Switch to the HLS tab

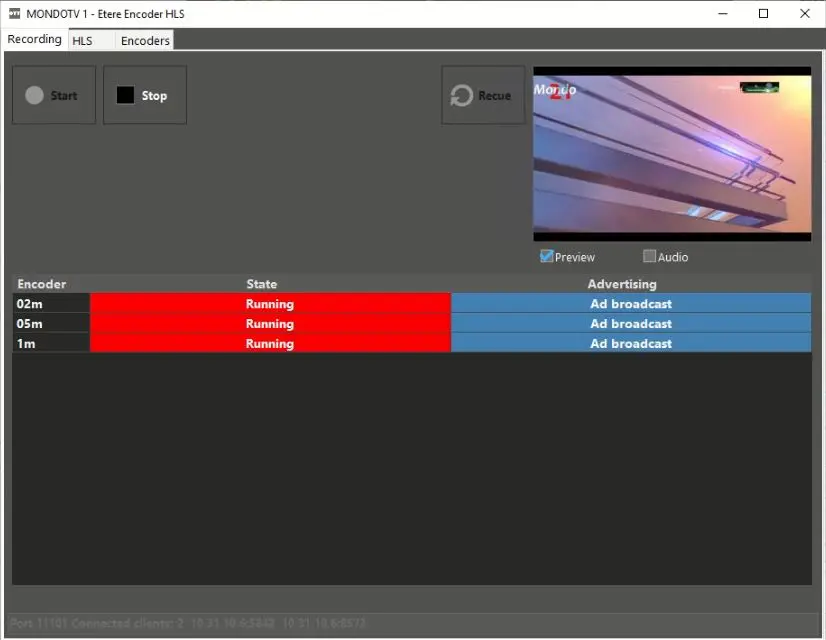click(x=82, y=41)
